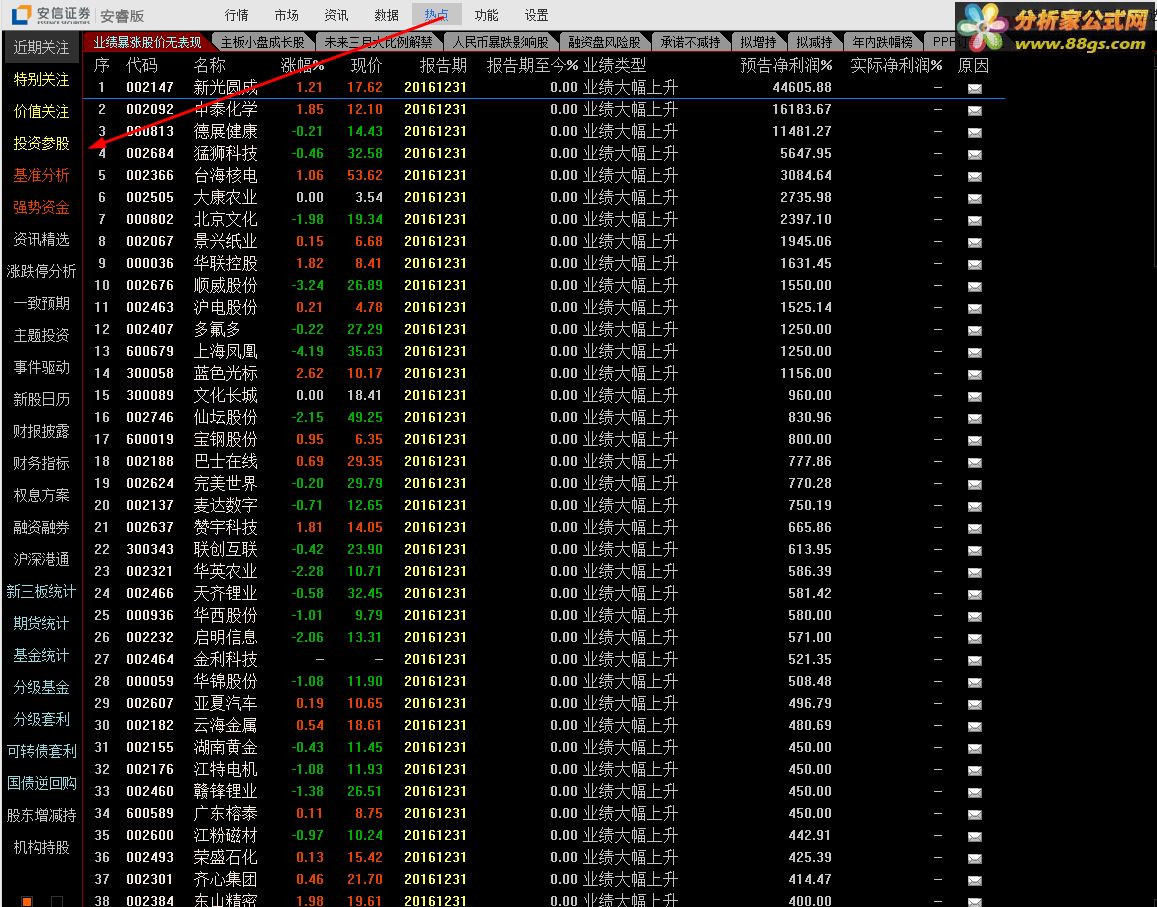1157x907 pixels.
Task: Select stock code 002147
Action: click(x=150, y=87)
